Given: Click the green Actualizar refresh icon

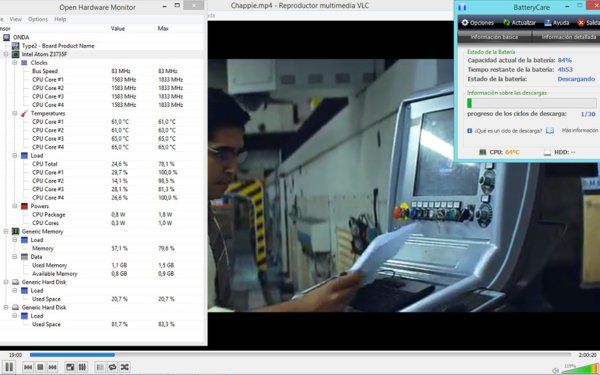Looking at the screenshot, I should 506,23.
